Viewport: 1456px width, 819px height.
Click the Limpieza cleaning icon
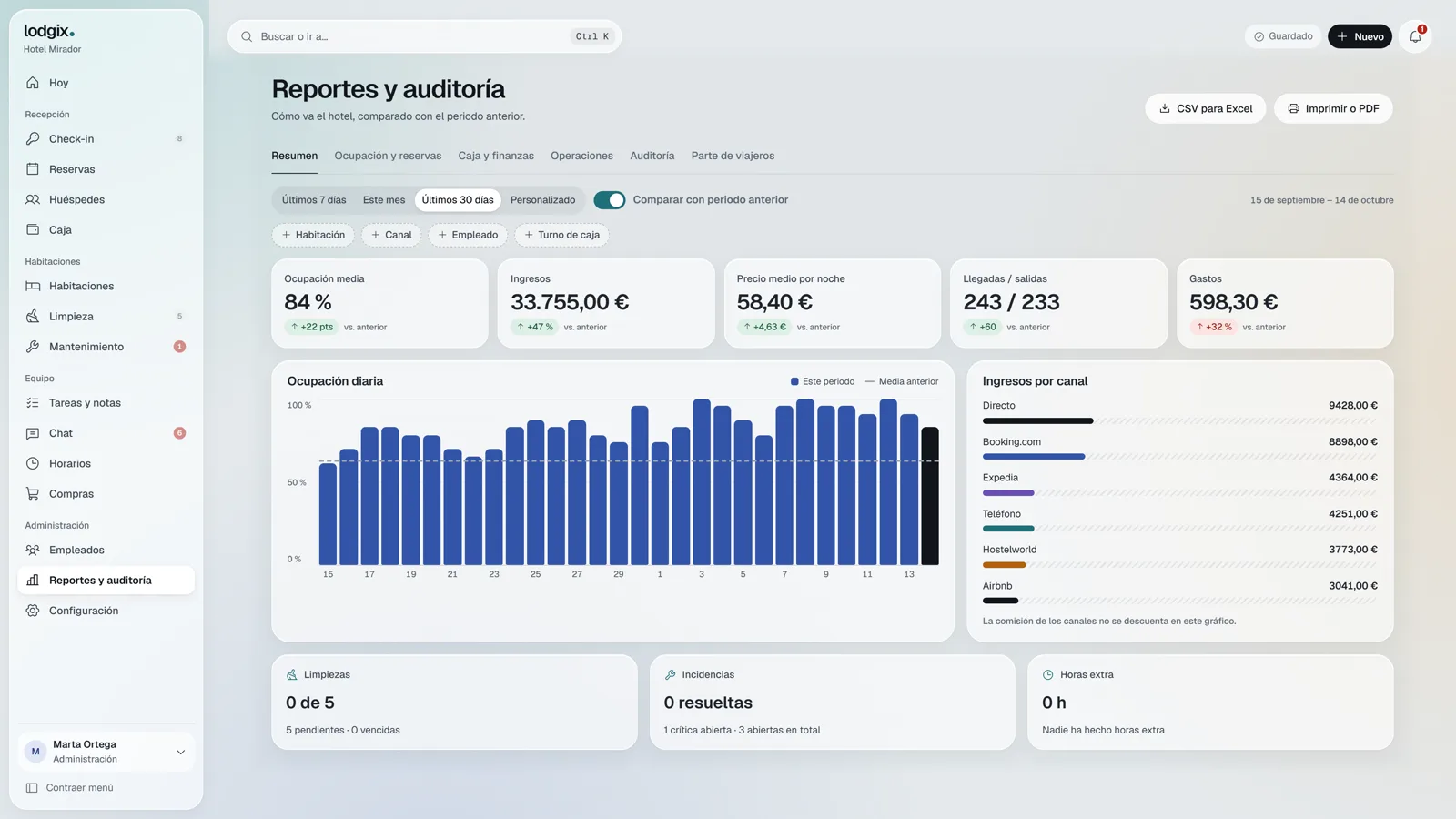pos(33,316)
